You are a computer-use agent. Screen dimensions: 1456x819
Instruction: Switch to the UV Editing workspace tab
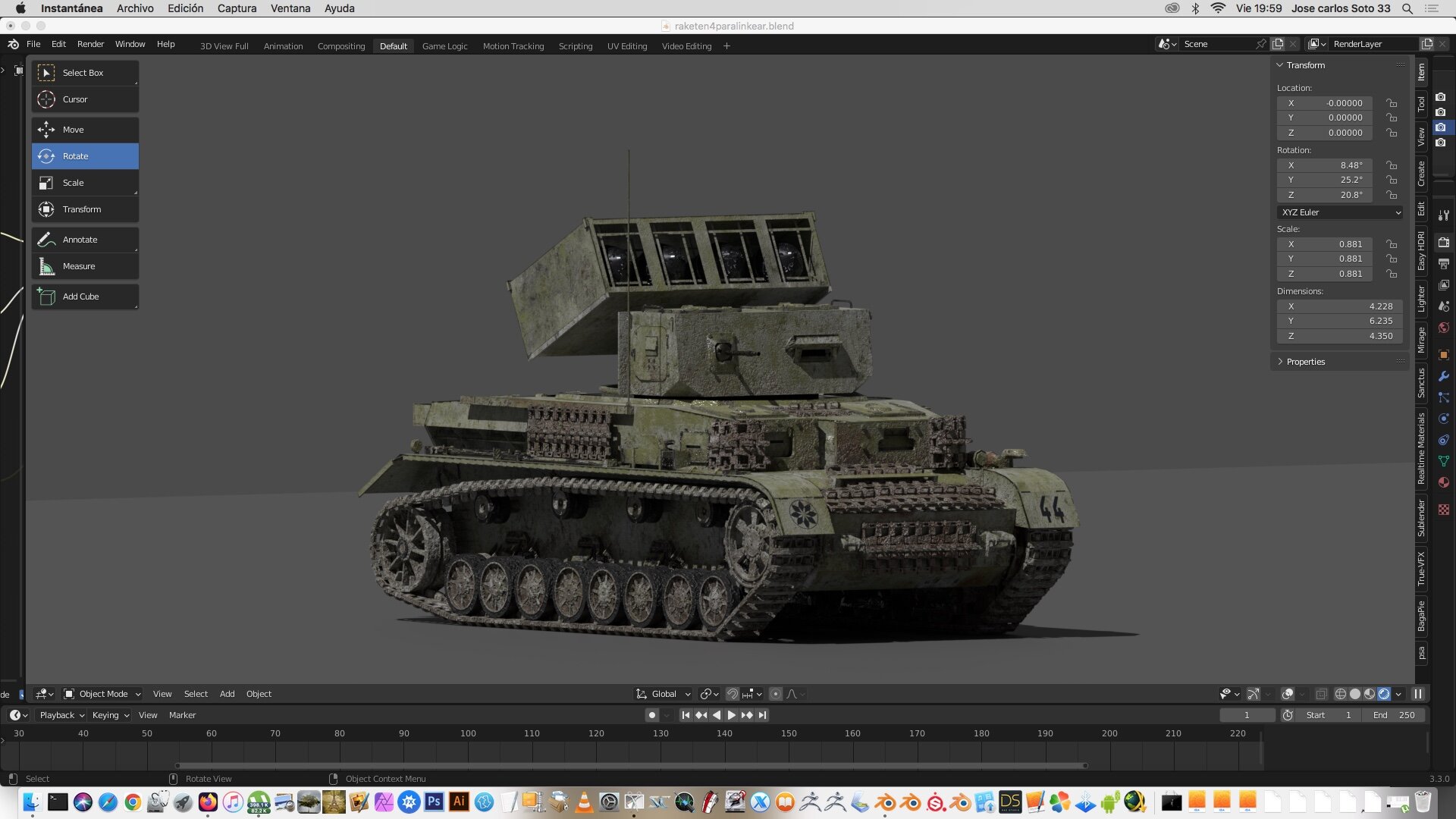pos(627,46)
